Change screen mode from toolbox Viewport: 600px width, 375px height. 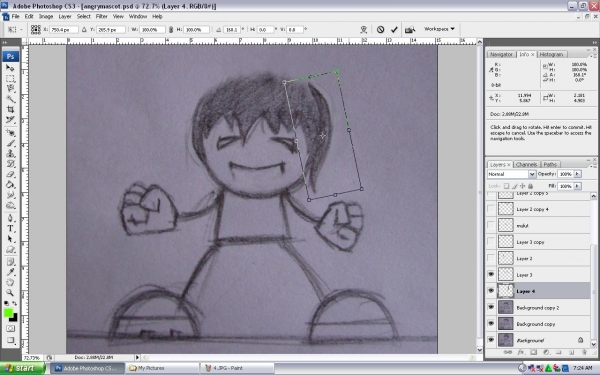tap(10, 340)
